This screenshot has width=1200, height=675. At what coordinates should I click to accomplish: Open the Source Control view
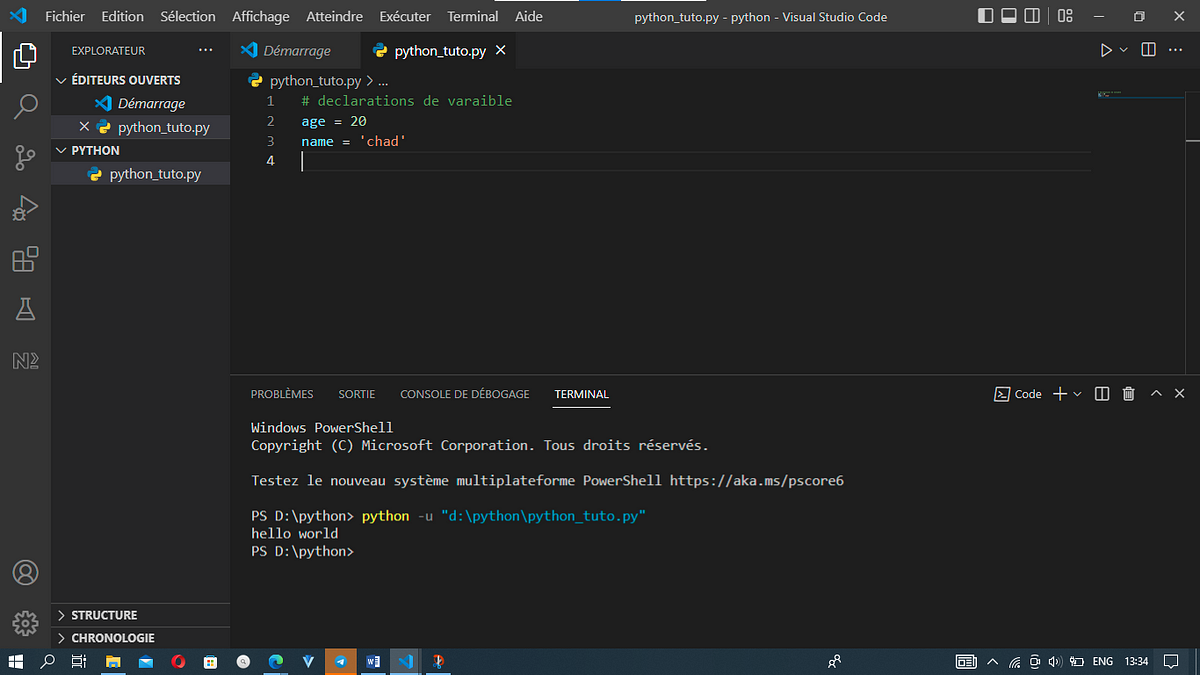click(25, 157)
